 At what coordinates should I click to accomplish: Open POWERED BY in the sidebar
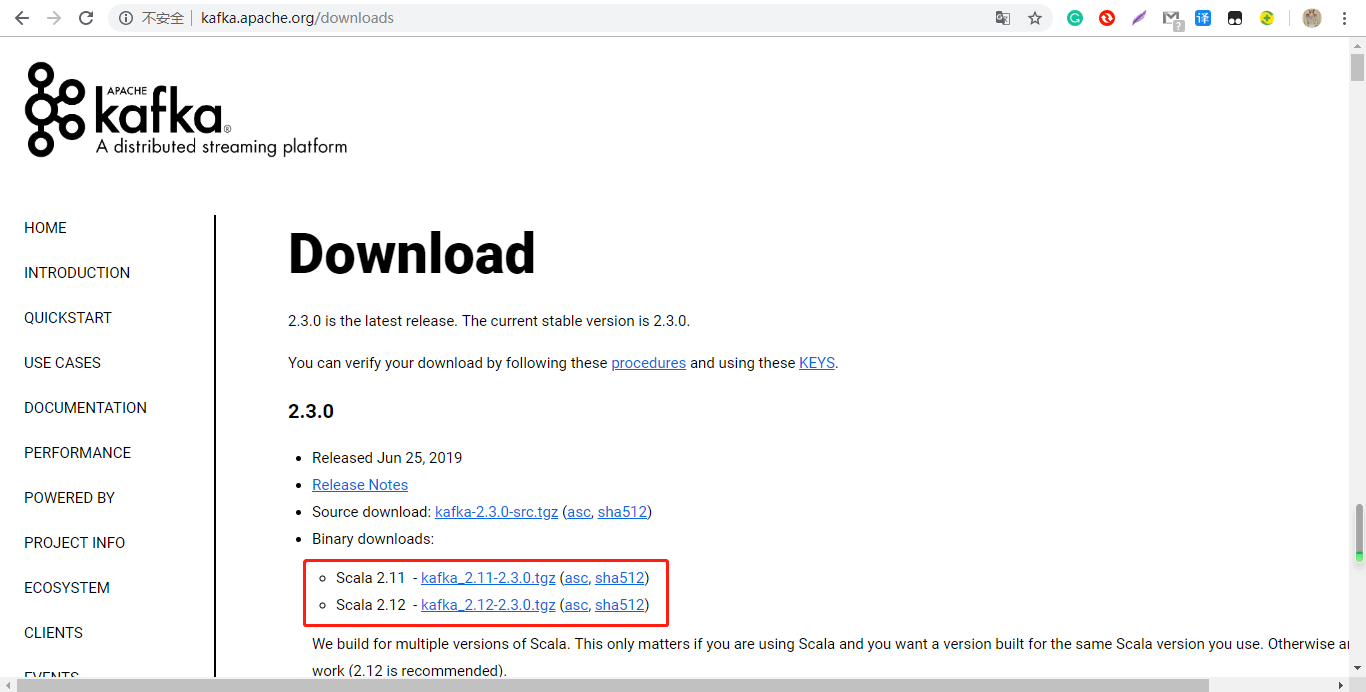69,498
